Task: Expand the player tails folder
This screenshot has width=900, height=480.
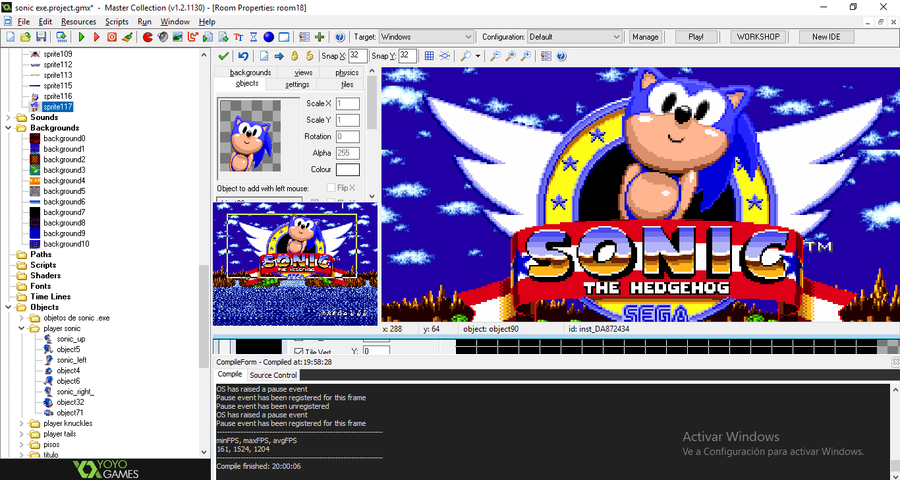Action: (x=21, y=434)
